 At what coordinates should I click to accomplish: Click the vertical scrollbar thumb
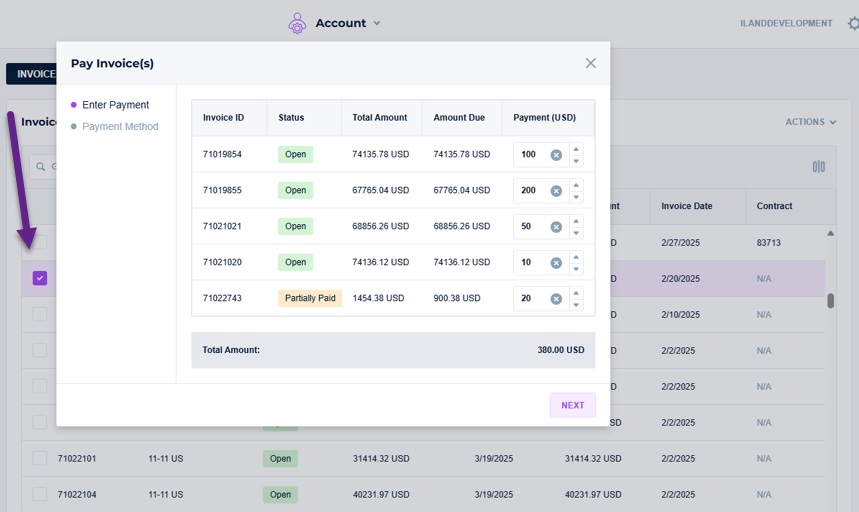pos(831,301)
